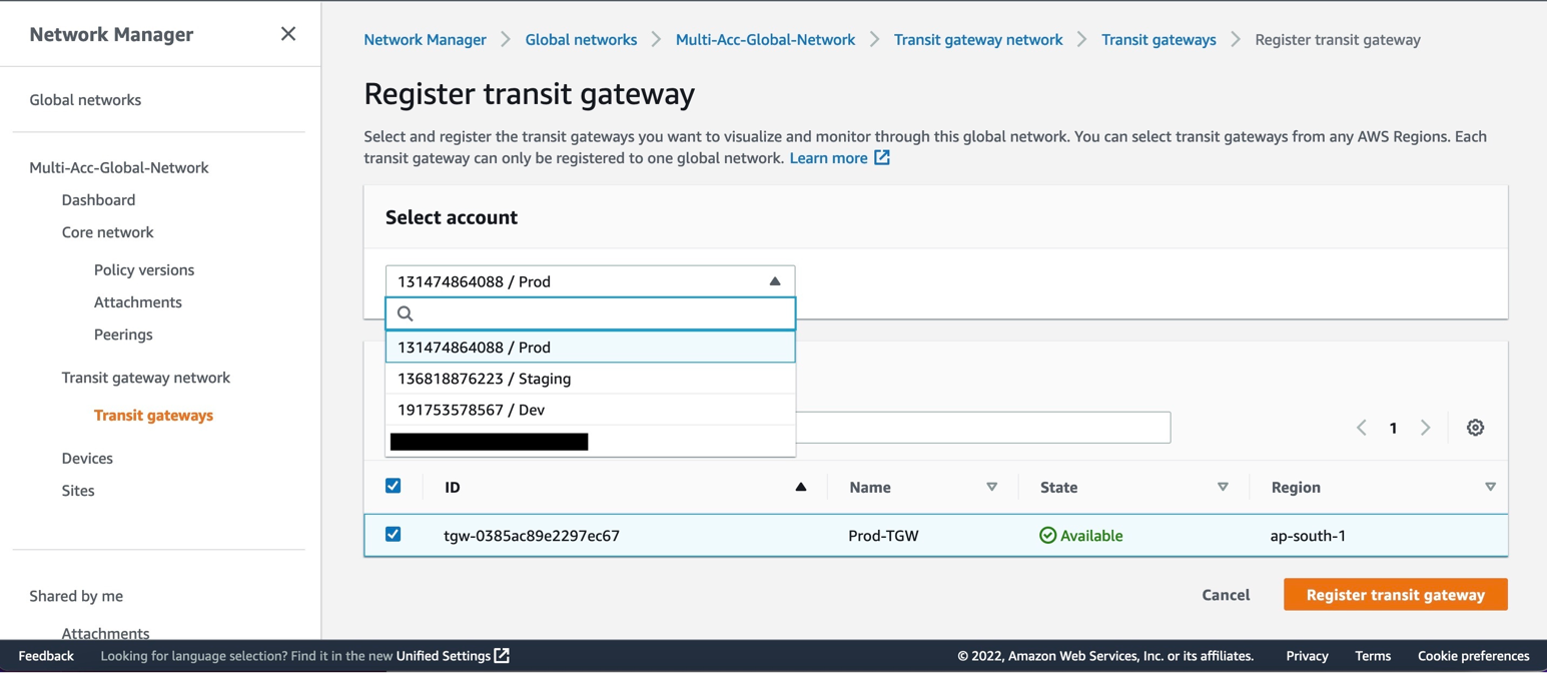
Task: Open Sites in sidebar
Action: [x=78, y=491]
